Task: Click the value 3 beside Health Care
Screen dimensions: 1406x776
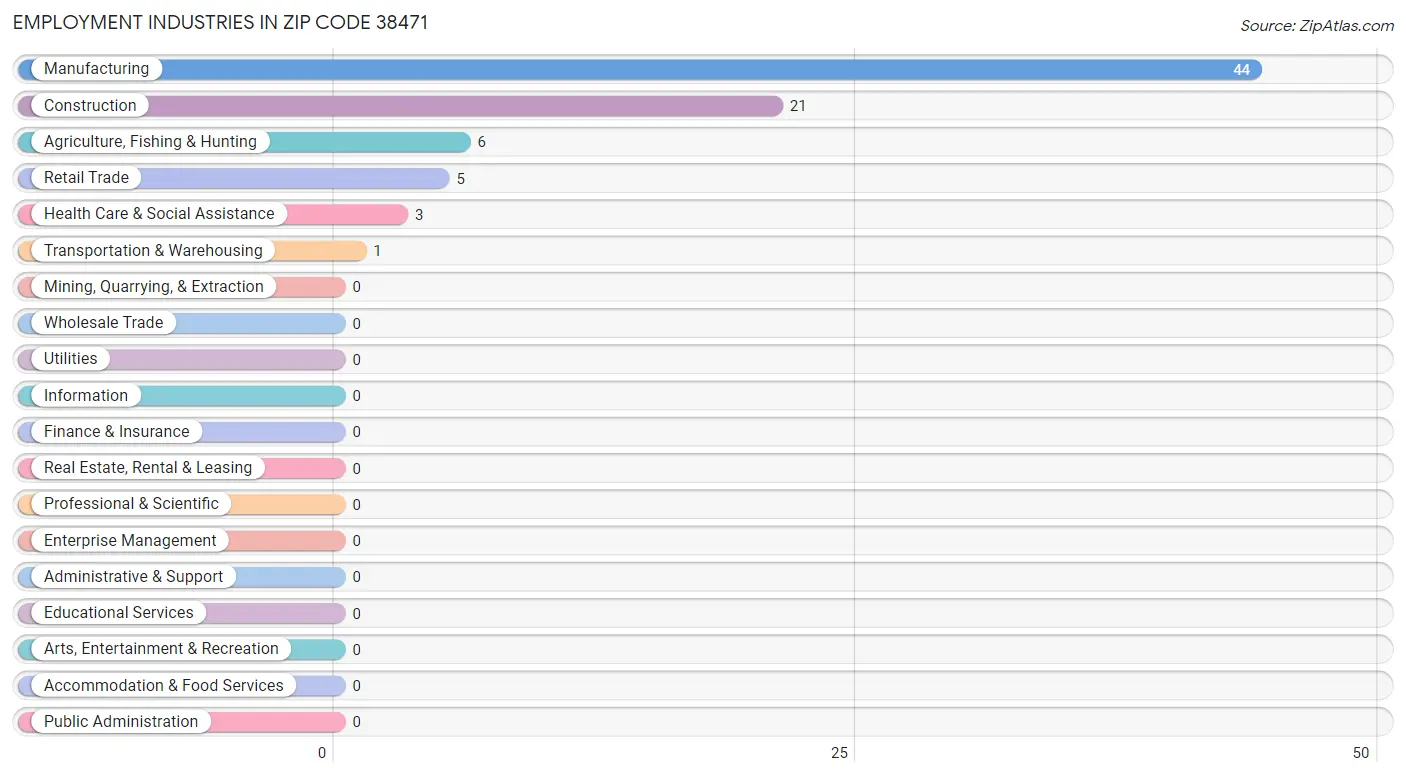Action: click(x=419, y=215)
